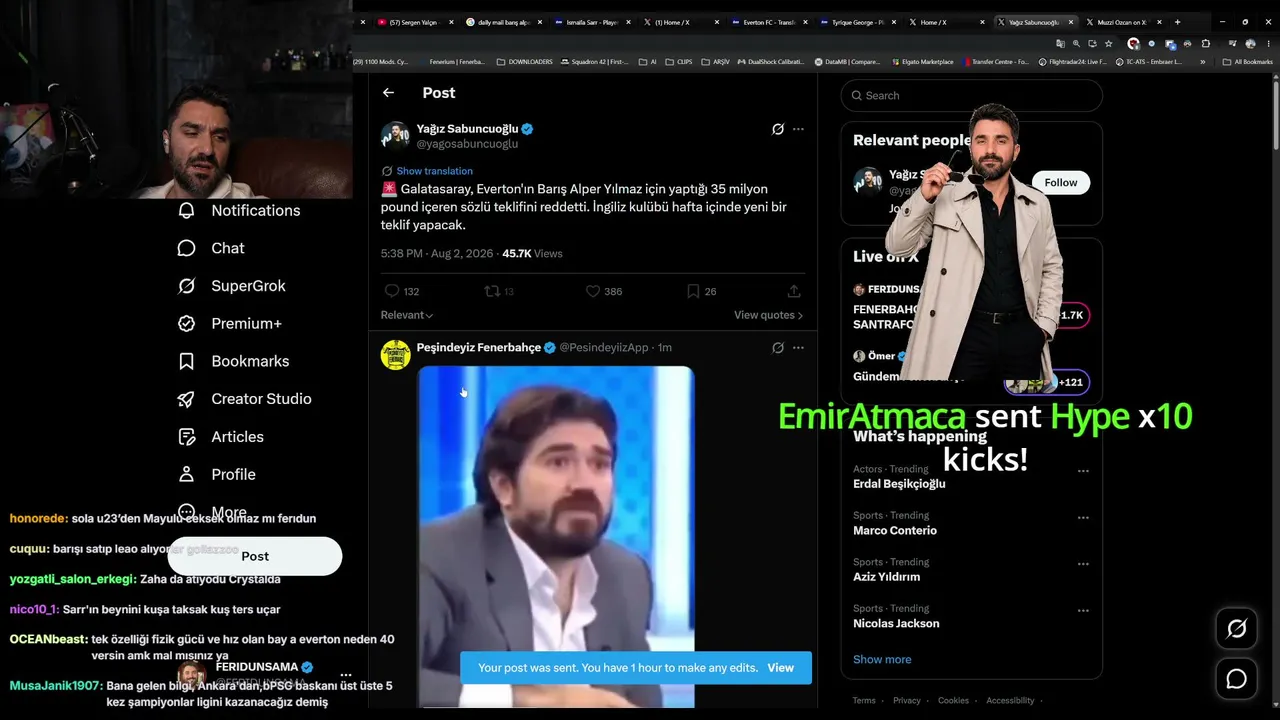Go back using the arrow beside Post
This screenshot has height=720, width=1280.
(388, 93)
